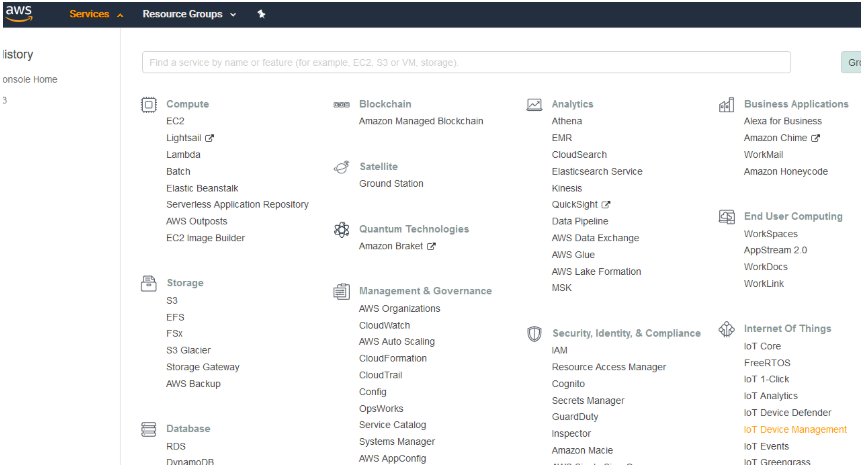Open the S3 service under Storage
The height and width of the screenshot is (471, 864).
172,301
